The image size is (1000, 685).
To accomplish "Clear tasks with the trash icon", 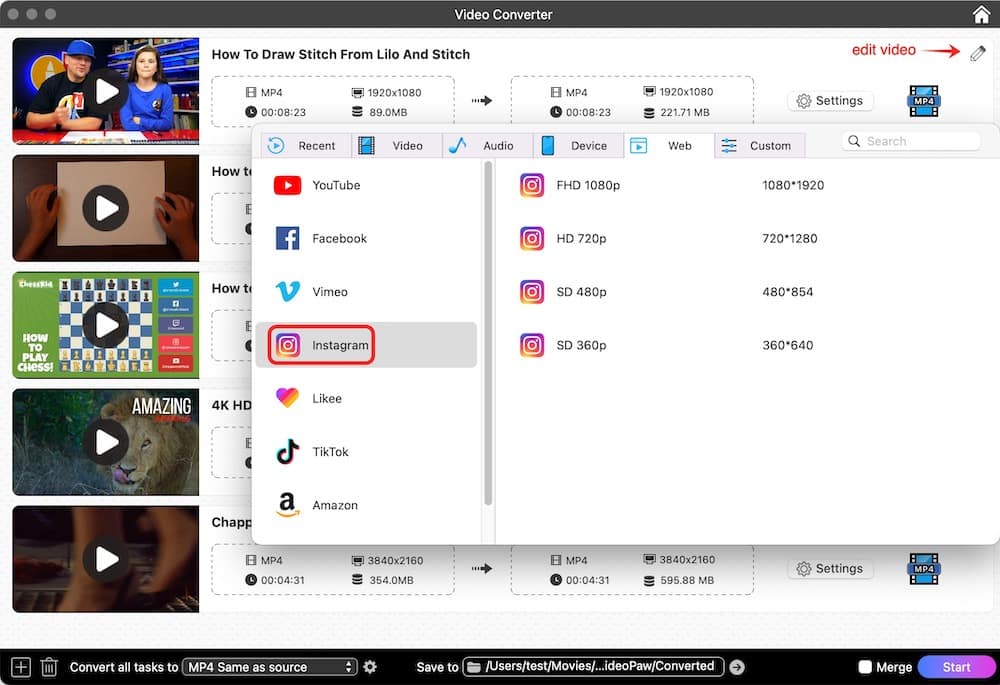I will (48, 666).
